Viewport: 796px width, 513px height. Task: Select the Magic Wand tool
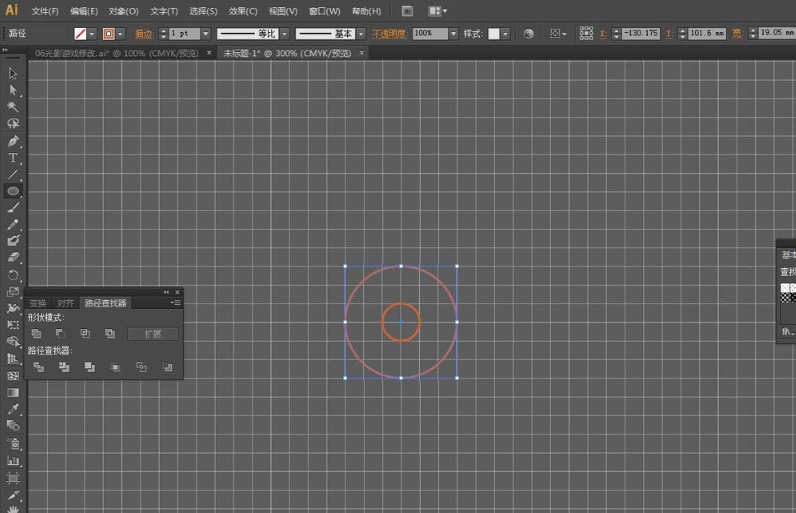[x=13, y=107]
